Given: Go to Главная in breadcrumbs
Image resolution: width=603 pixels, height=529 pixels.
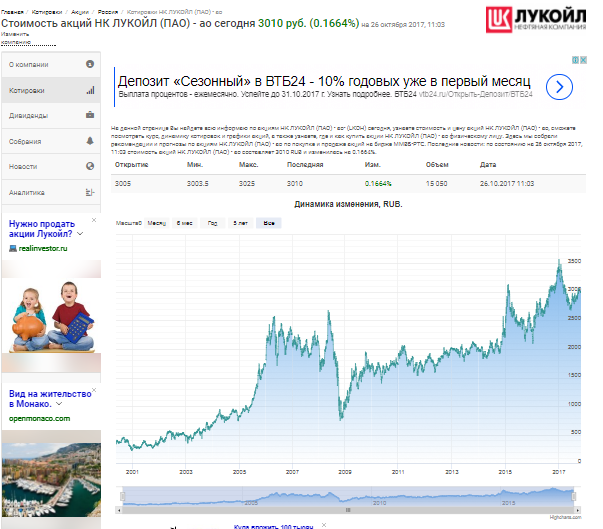Looking at the screenshot, I should (12, 12).
